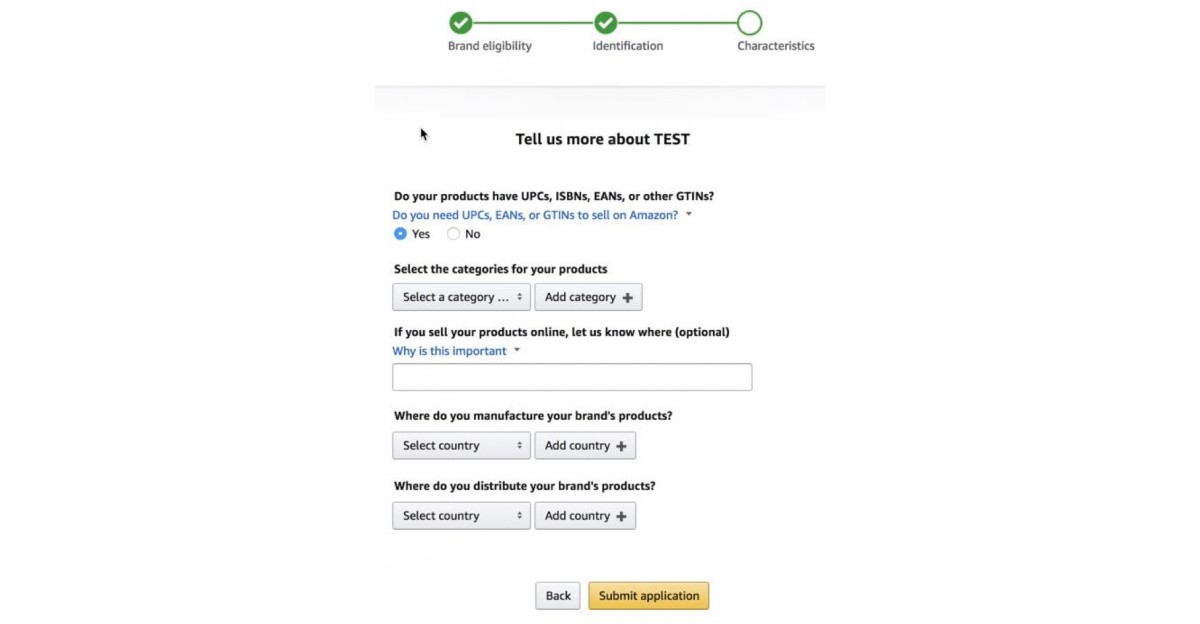The image size is (1200, 624).
Task: Click the Brand eligibility green checkmark step
Action: [x=460, y=22]
